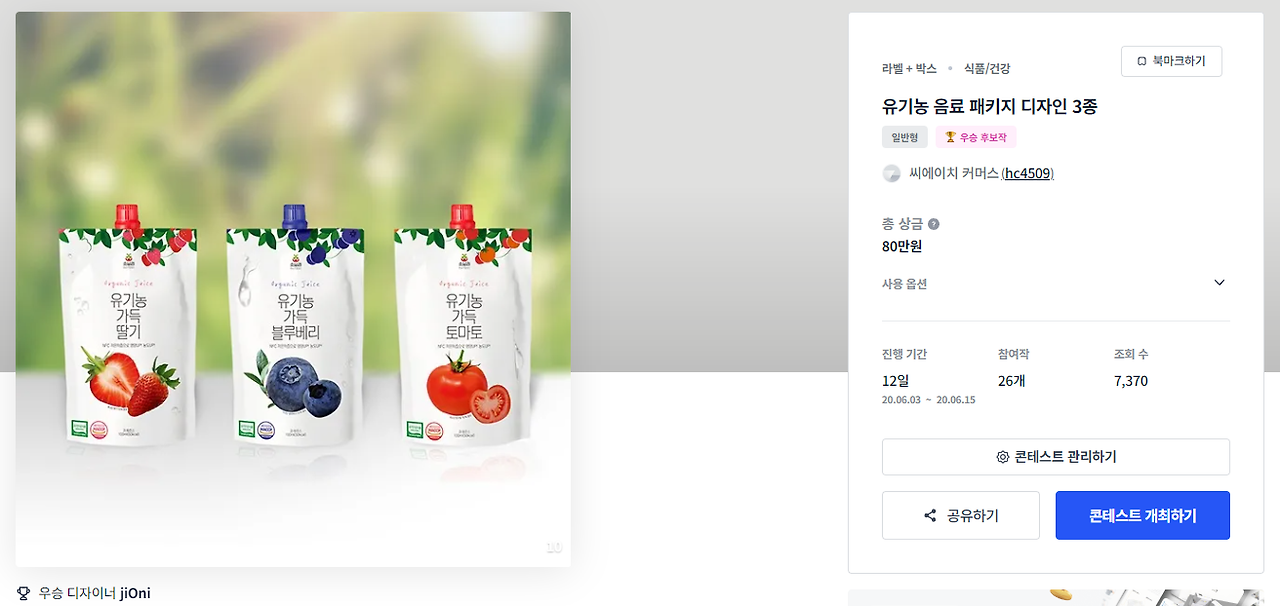Viewport: 1280px width, 606px height.
Task: Open the 식품/건강 category
Action: pos(987,69)
